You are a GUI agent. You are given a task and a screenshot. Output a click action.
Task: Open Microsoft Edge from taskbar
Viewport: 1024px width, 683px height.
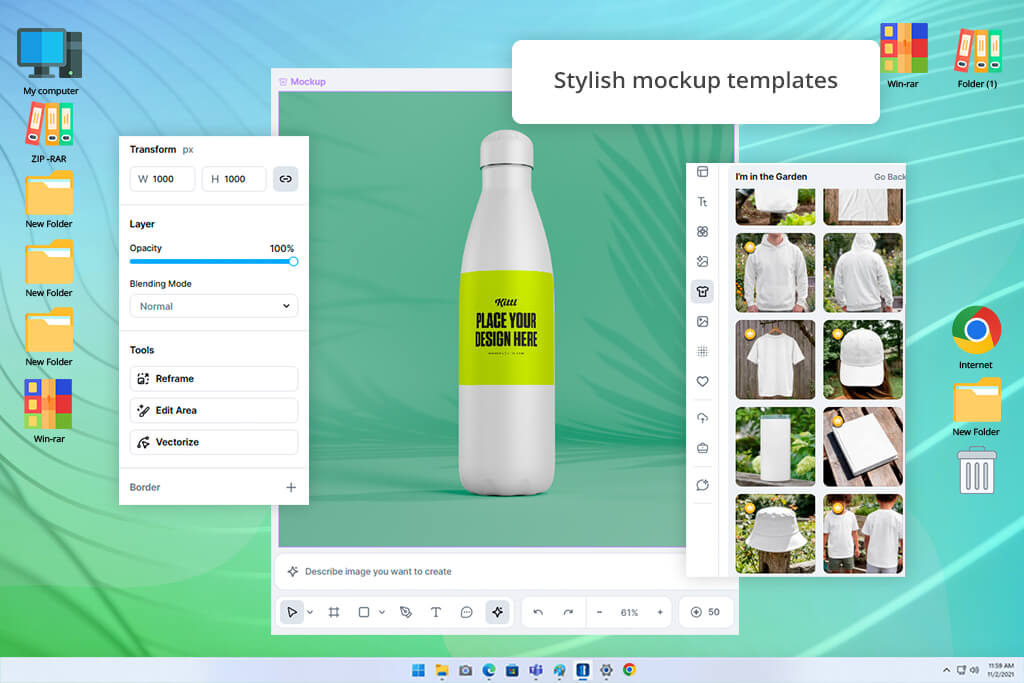tap(488, 670)
